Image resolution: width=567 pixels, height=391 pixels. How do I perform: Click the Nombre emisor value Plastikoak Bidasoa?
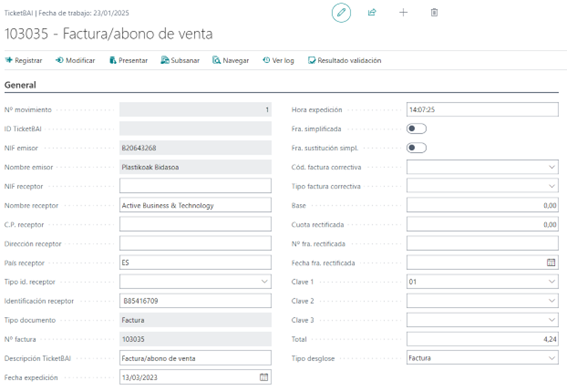(195, 167)
